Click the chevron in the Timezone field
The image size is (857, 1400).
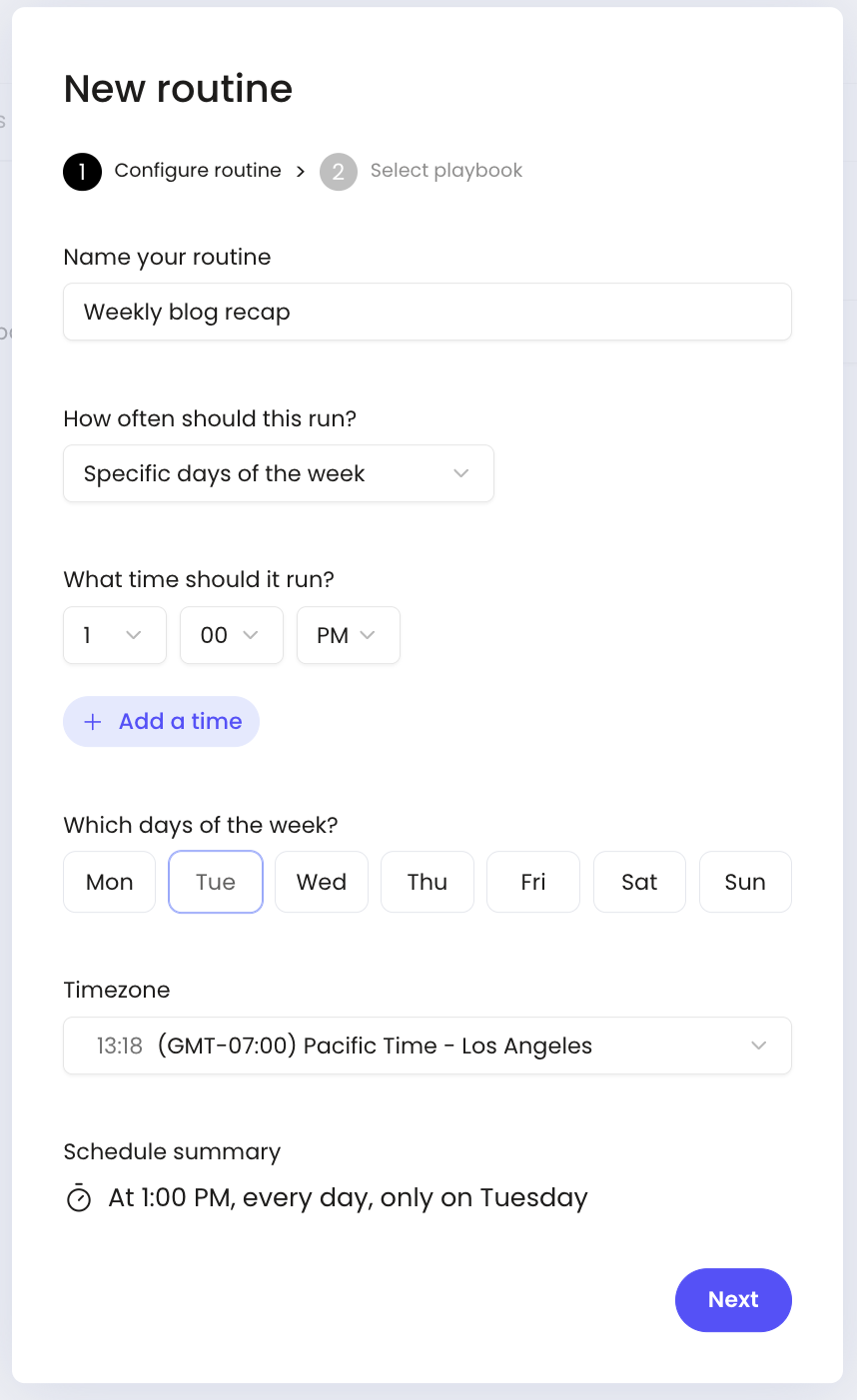coord(759,1046)
